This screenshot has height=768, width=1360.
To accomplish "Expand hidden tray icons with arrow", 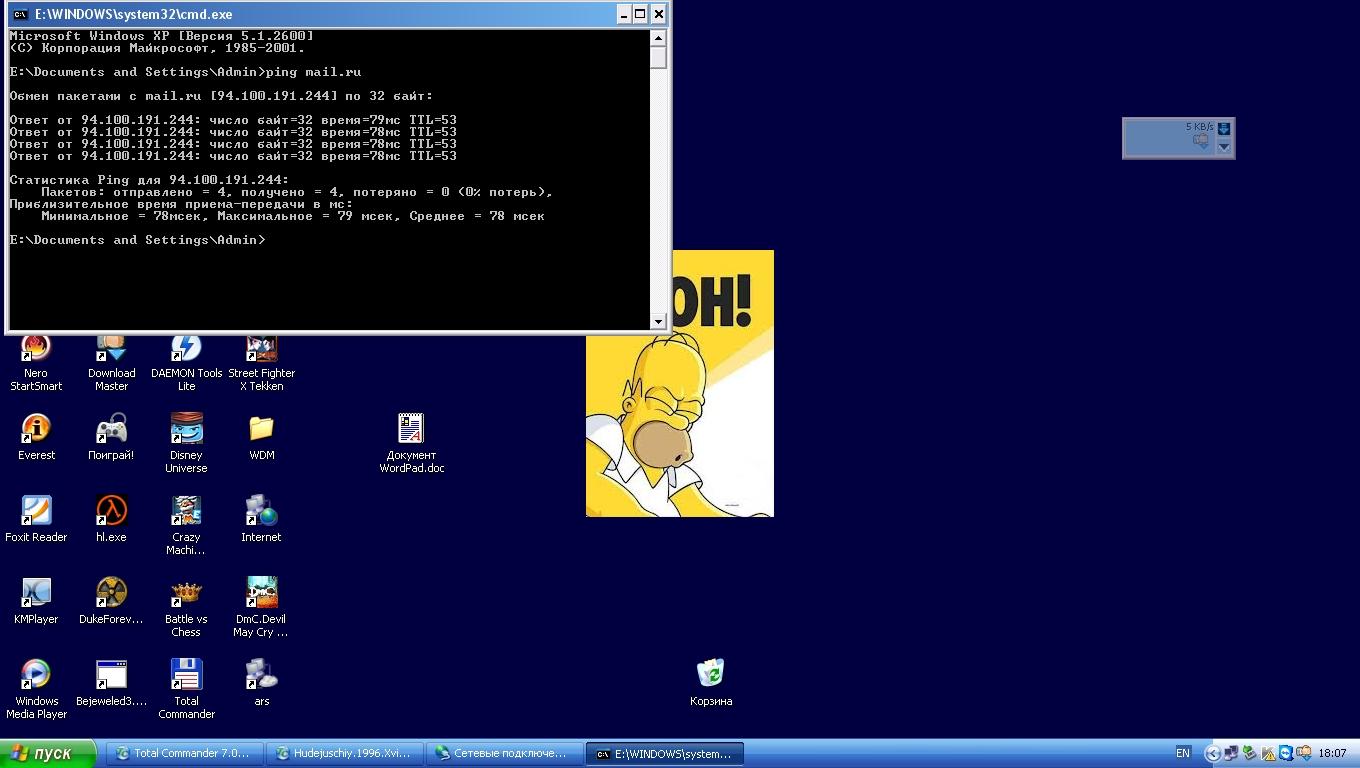I will [x=1213, y=753].
